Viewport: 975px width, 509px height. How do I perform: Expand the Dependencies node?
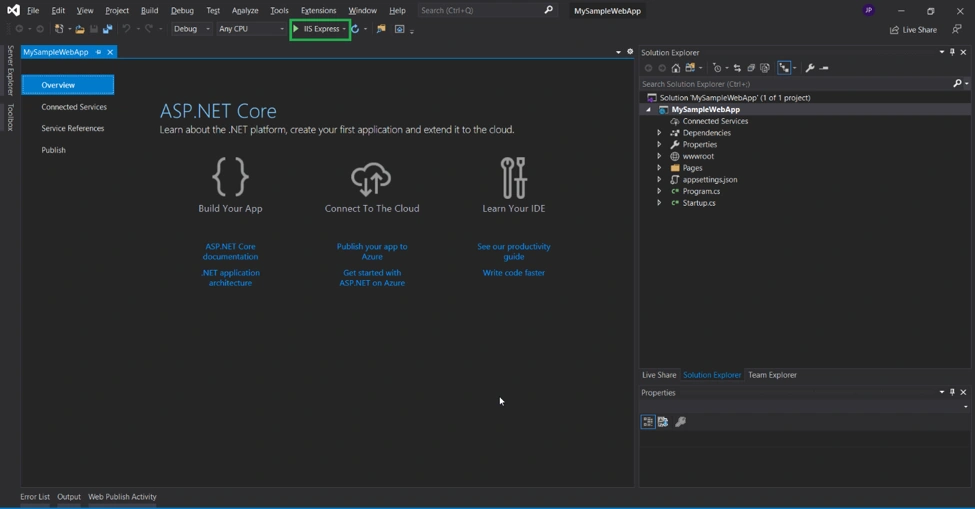659,132
